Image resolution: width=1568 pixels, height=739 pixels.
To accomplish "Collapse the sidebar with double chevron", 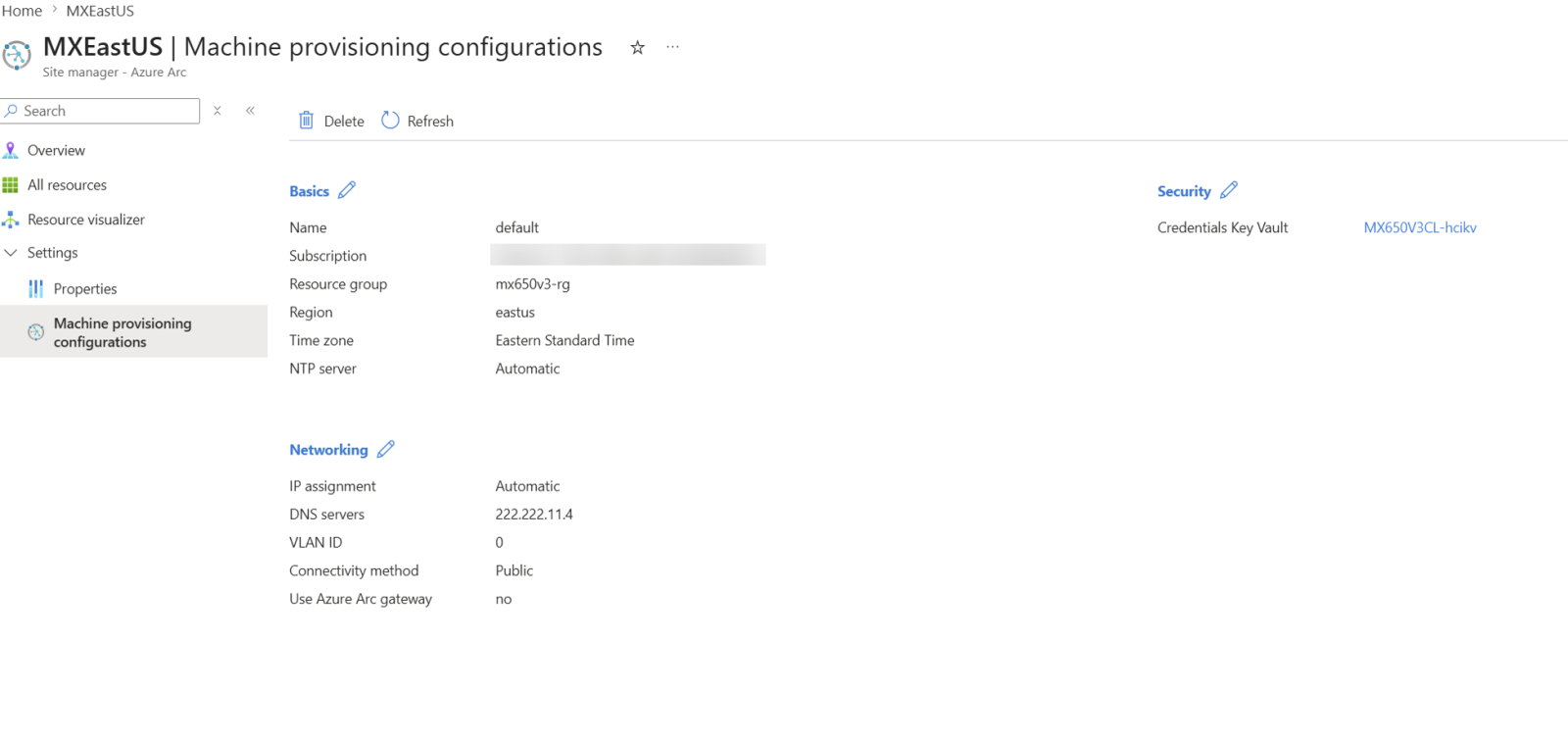I will (250, 111).
